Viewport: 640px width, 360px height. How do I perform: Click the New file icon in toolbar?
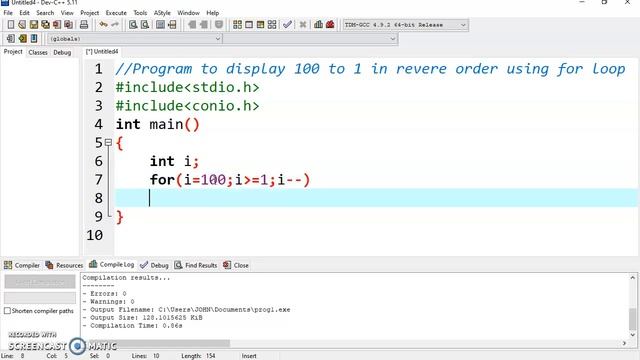point(11,25)
